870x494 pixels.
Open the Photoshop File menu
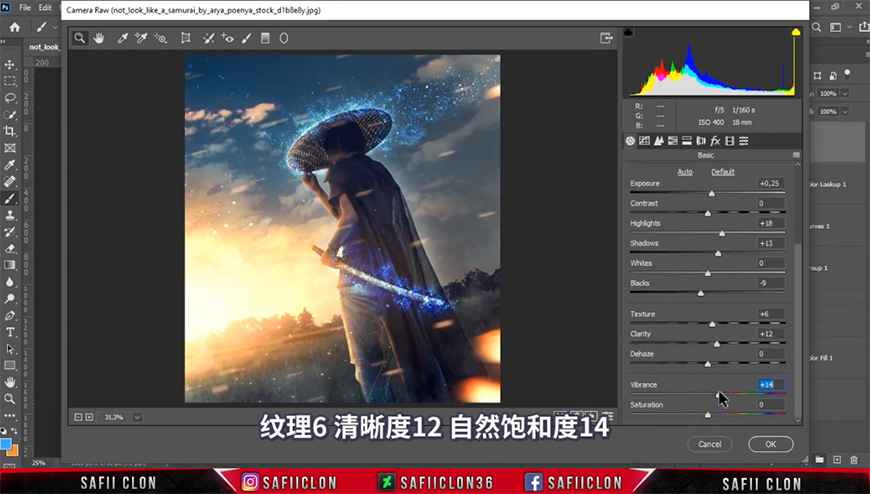[x=25, y=8]
